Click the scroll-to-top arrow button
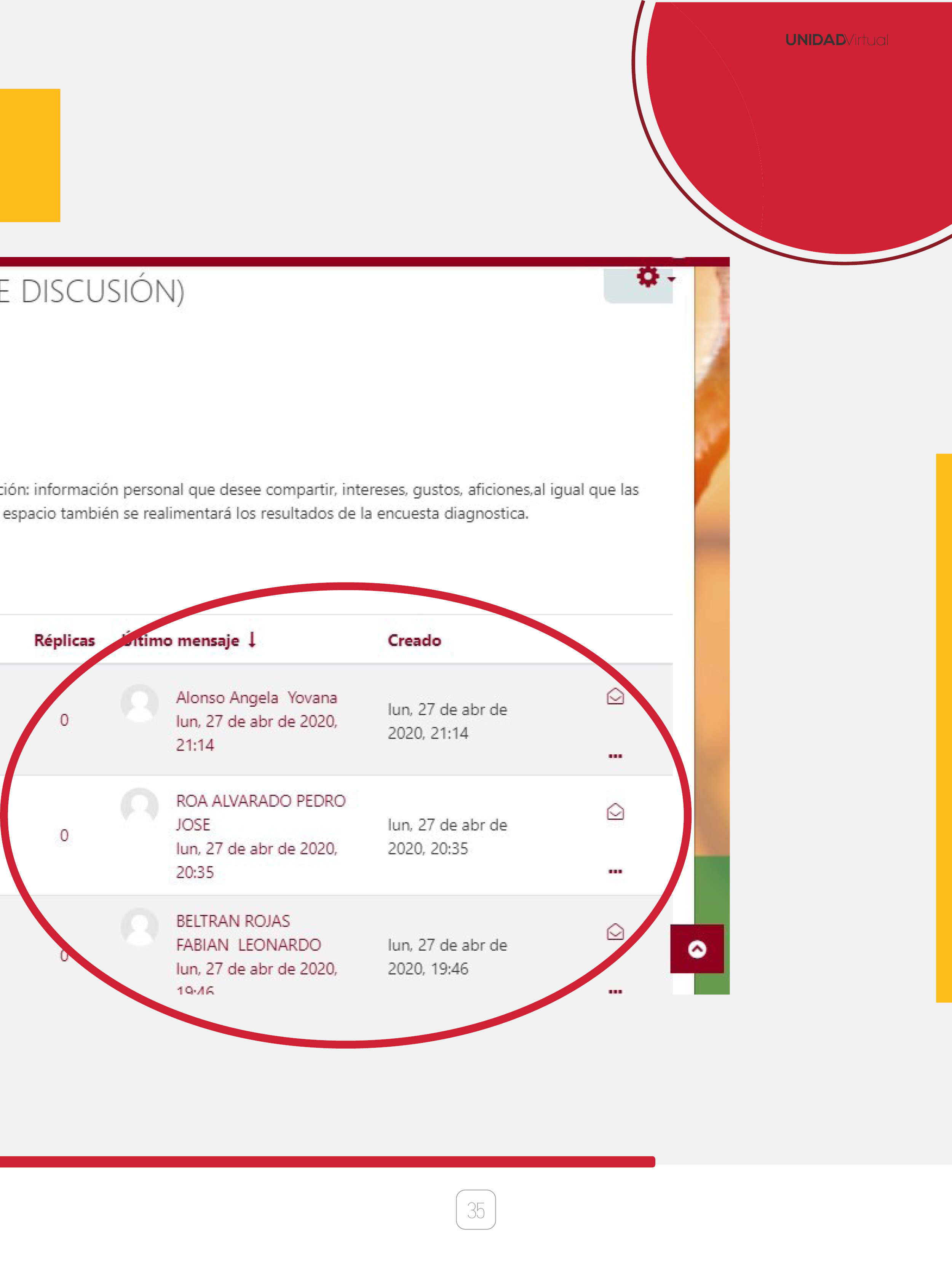This screenshot has width=952, height=1269. 696,949
